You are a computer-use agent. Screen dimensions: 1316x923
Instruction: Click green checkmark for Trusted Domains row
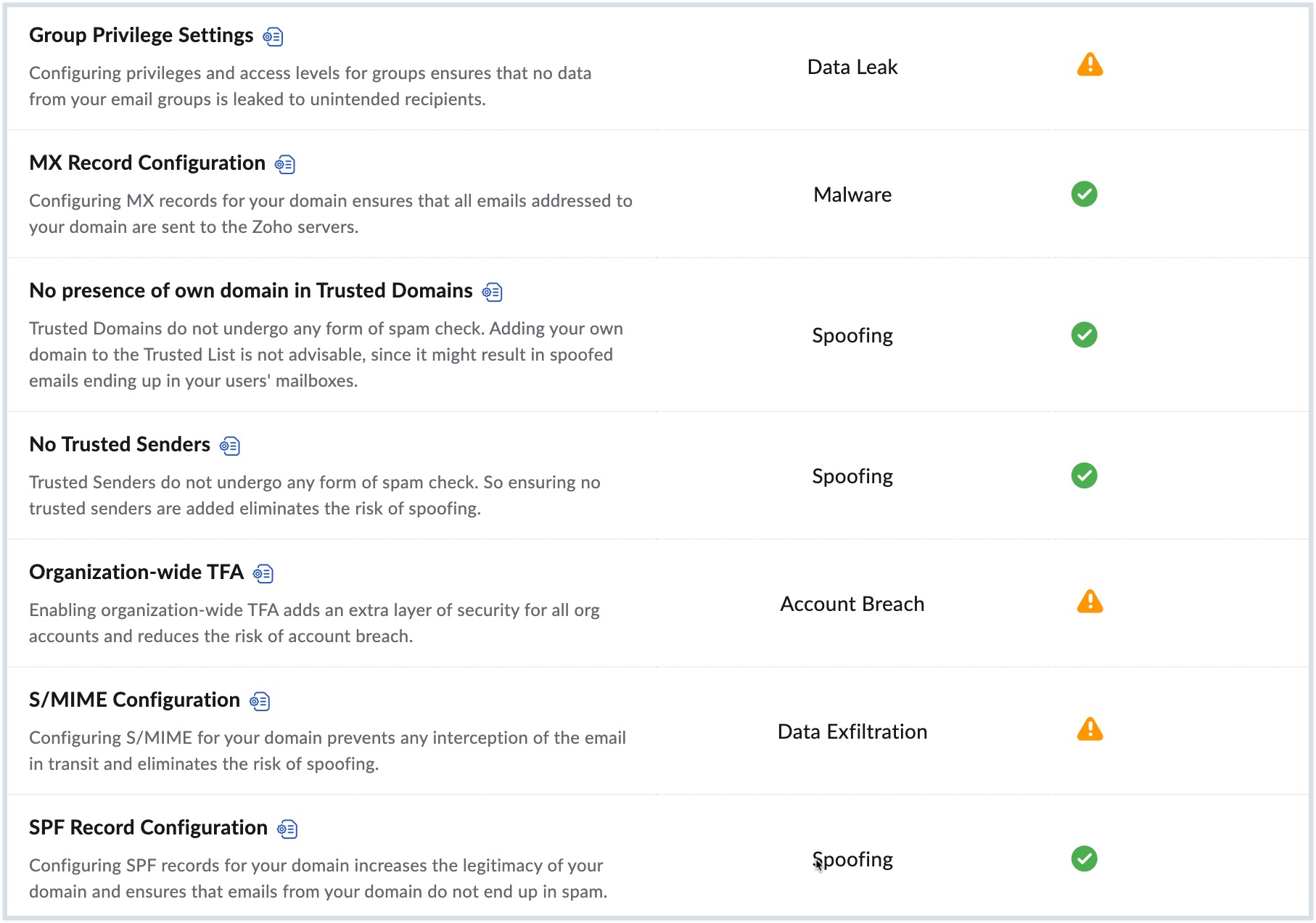click(1084, 335)
